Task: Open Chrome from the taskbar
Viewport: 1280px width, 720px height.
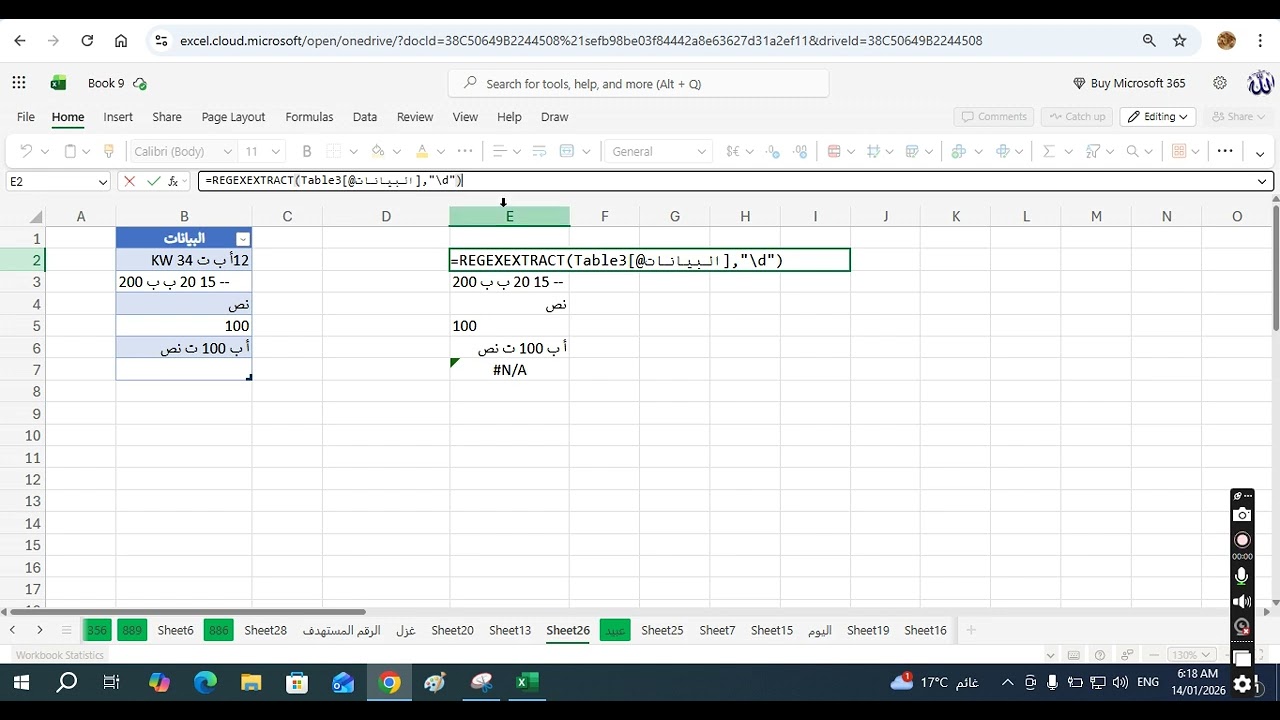Action: click(x=390, y=683)
